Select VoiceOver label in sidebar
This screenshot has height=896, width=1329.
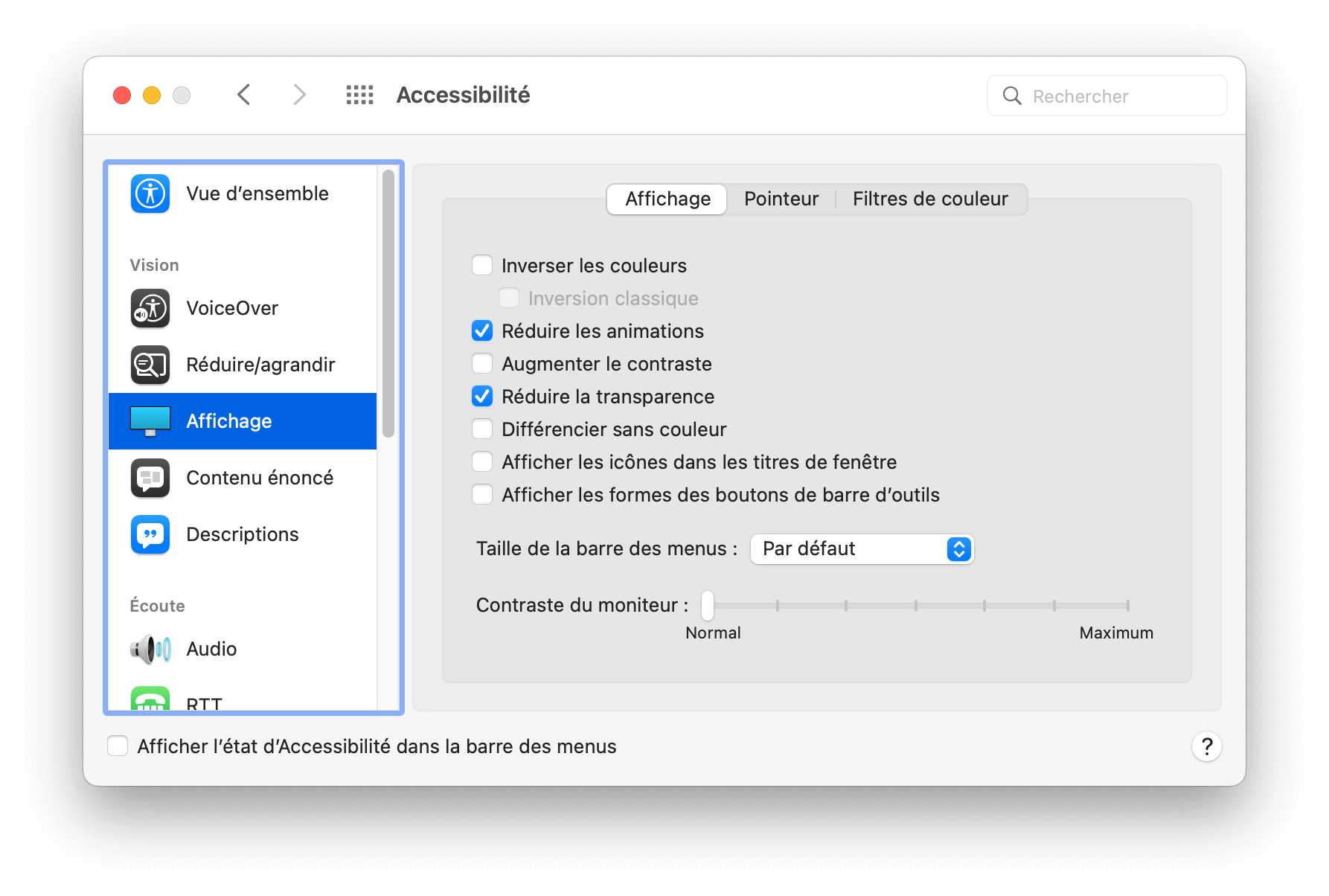pos(232,308)
